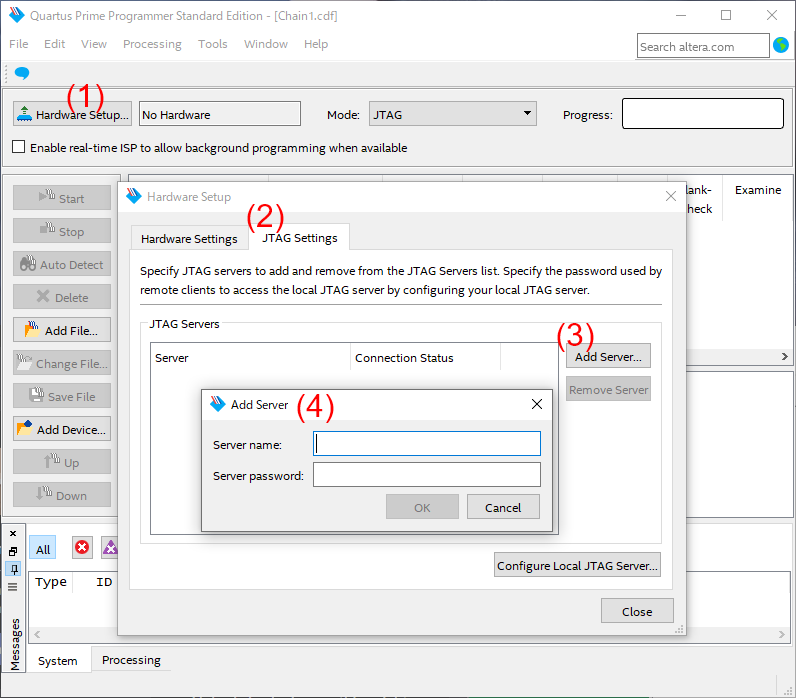The image size is (797, 699).
Task: Click the No Hardware field
Action: [x=220, y=114]
